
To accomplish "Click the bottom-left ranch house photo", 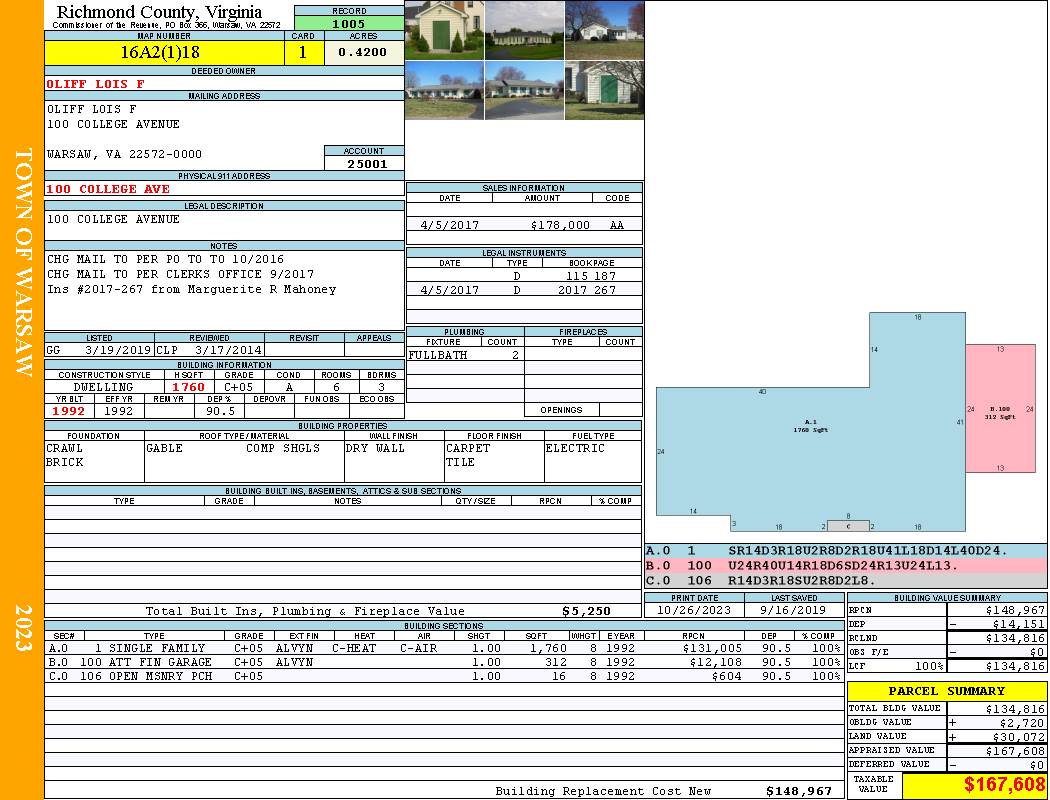I will [445, 90].
